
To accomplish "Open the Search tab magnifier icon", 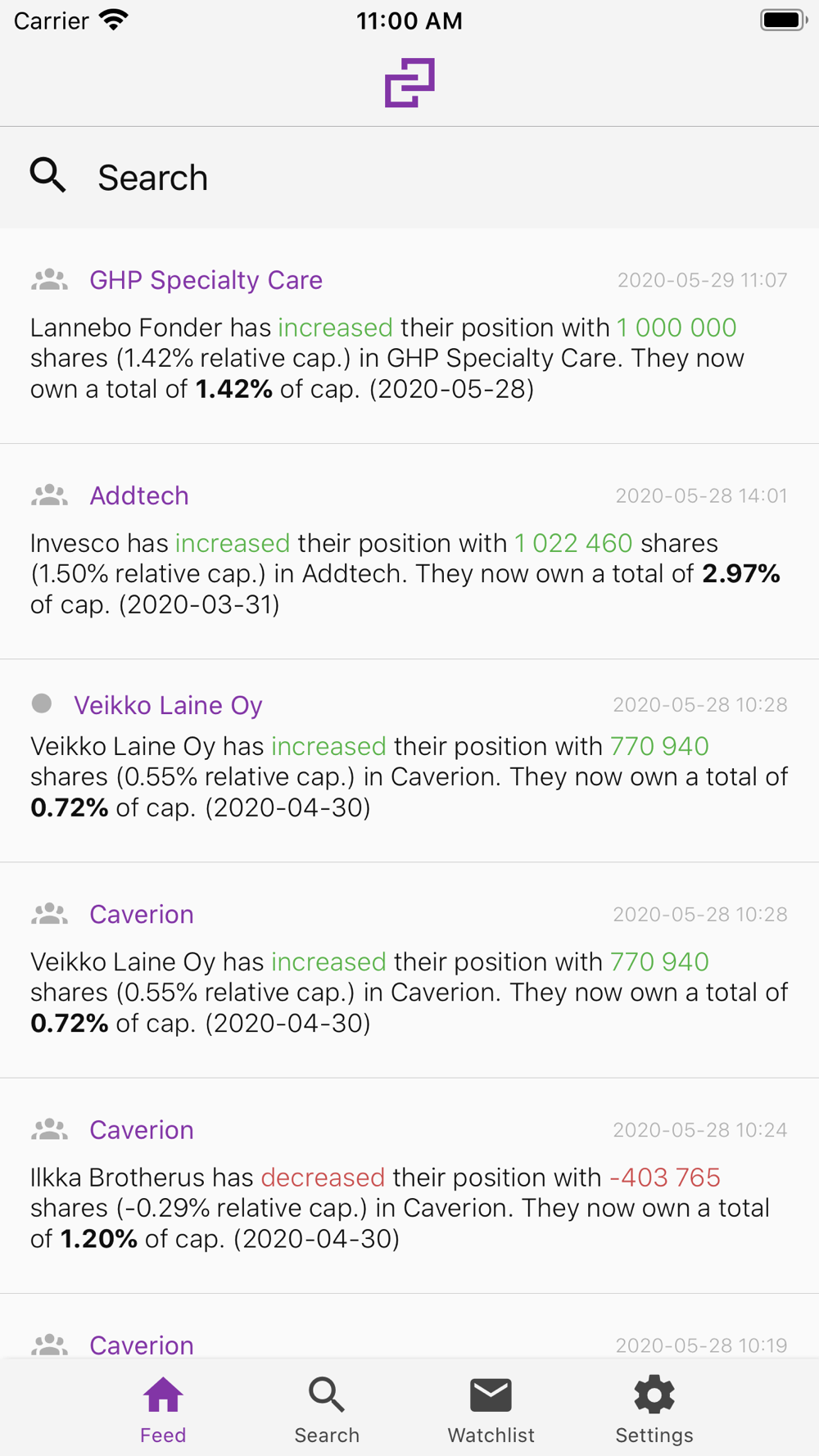I will coord(327,1395).
